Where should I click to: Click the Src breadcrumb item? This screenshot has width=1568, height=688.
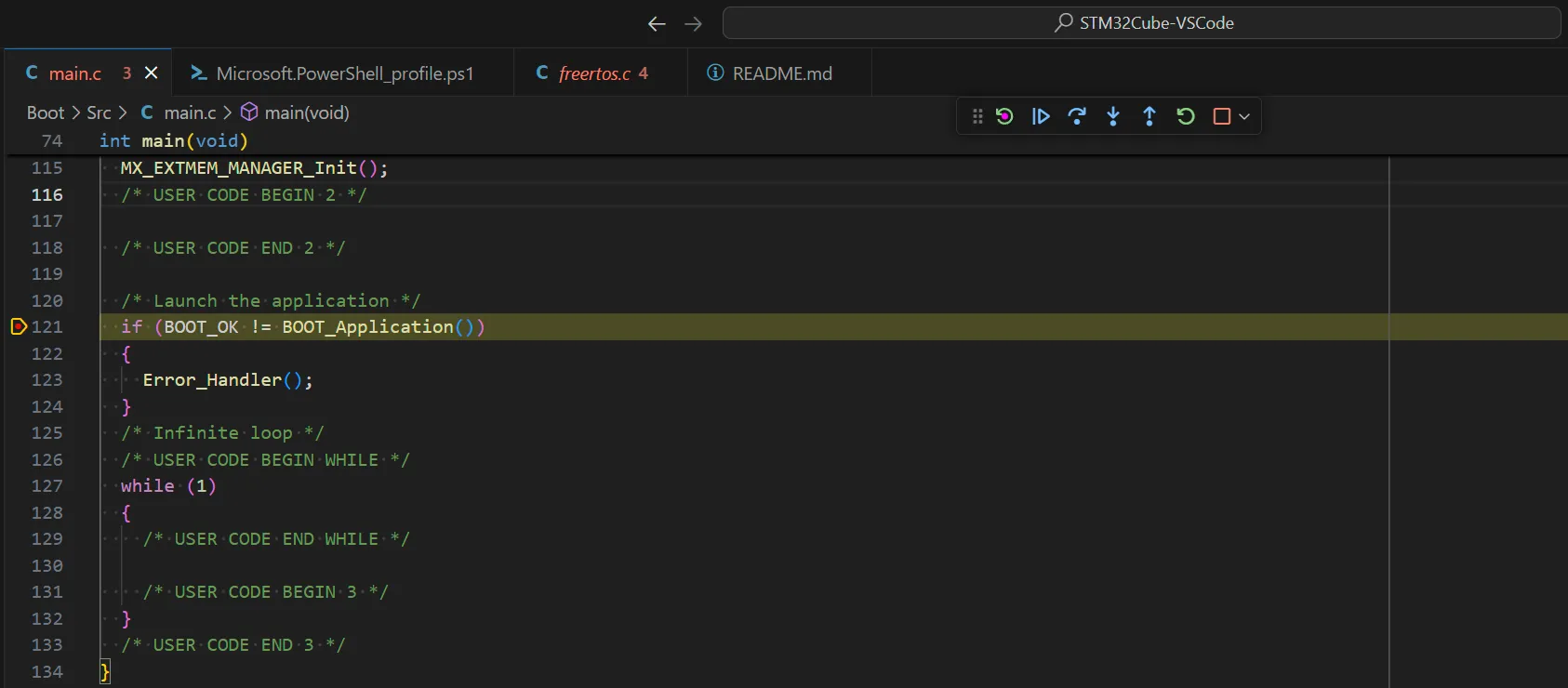coord(99,112)
